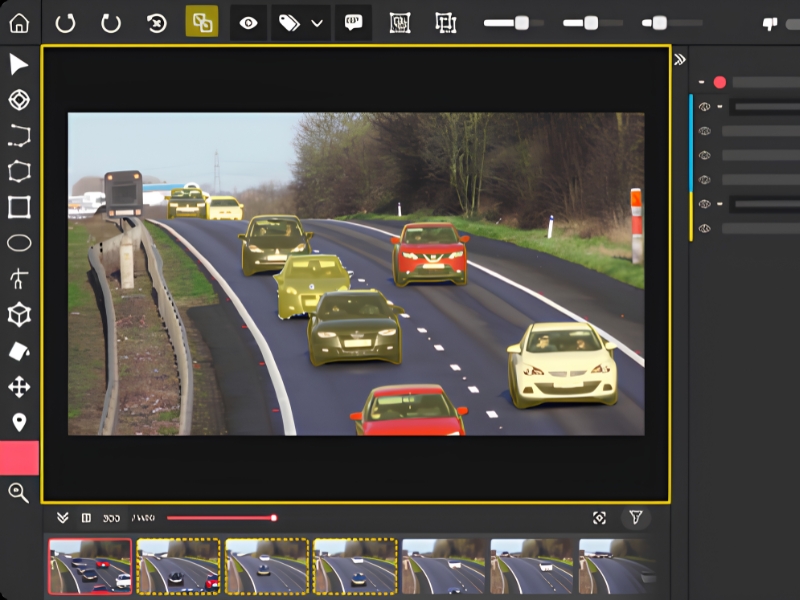Select the red Nissan car mask on canvas
800x600 pixels.
pos(430,254)
